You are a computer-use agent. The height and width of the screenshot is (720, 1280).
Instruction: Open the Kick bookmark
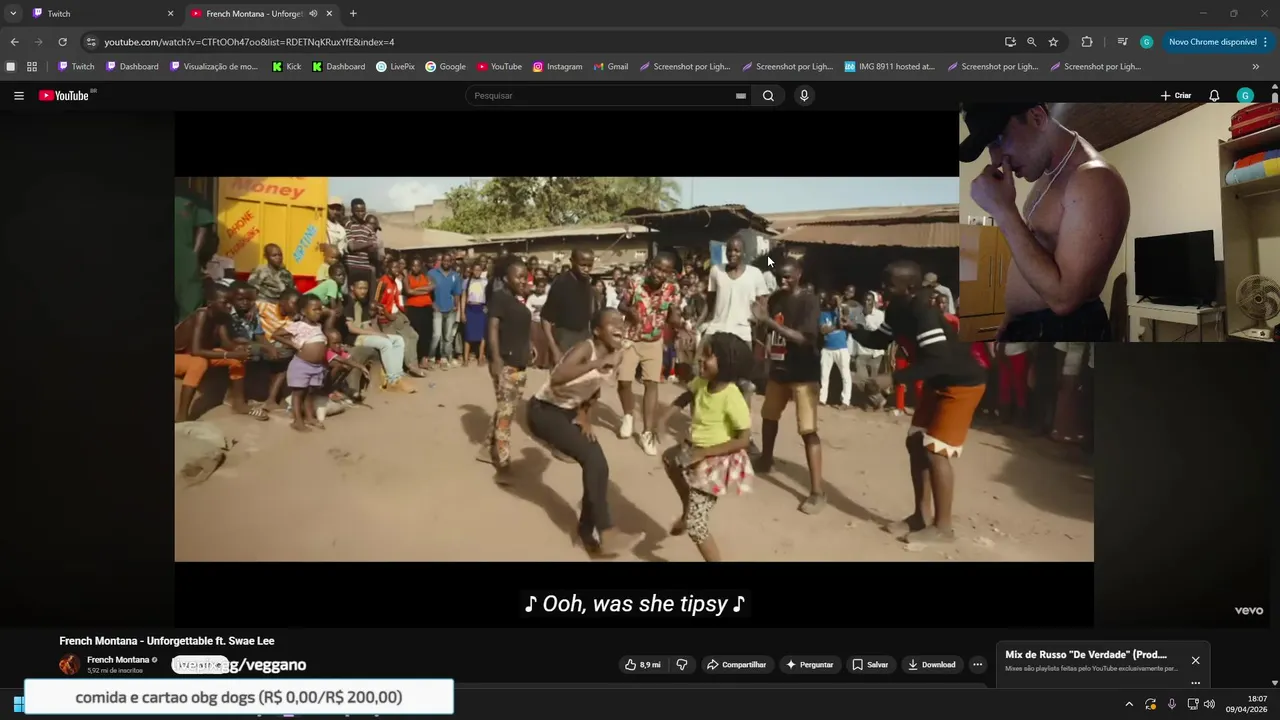coord(286,67)
